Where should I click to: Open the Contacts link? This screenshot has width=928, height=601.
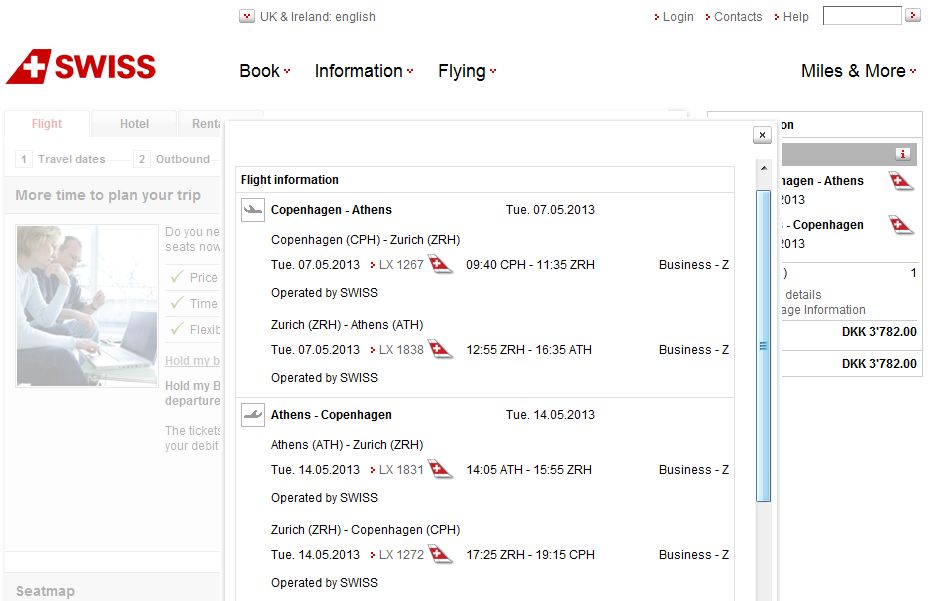click(734, 17)
